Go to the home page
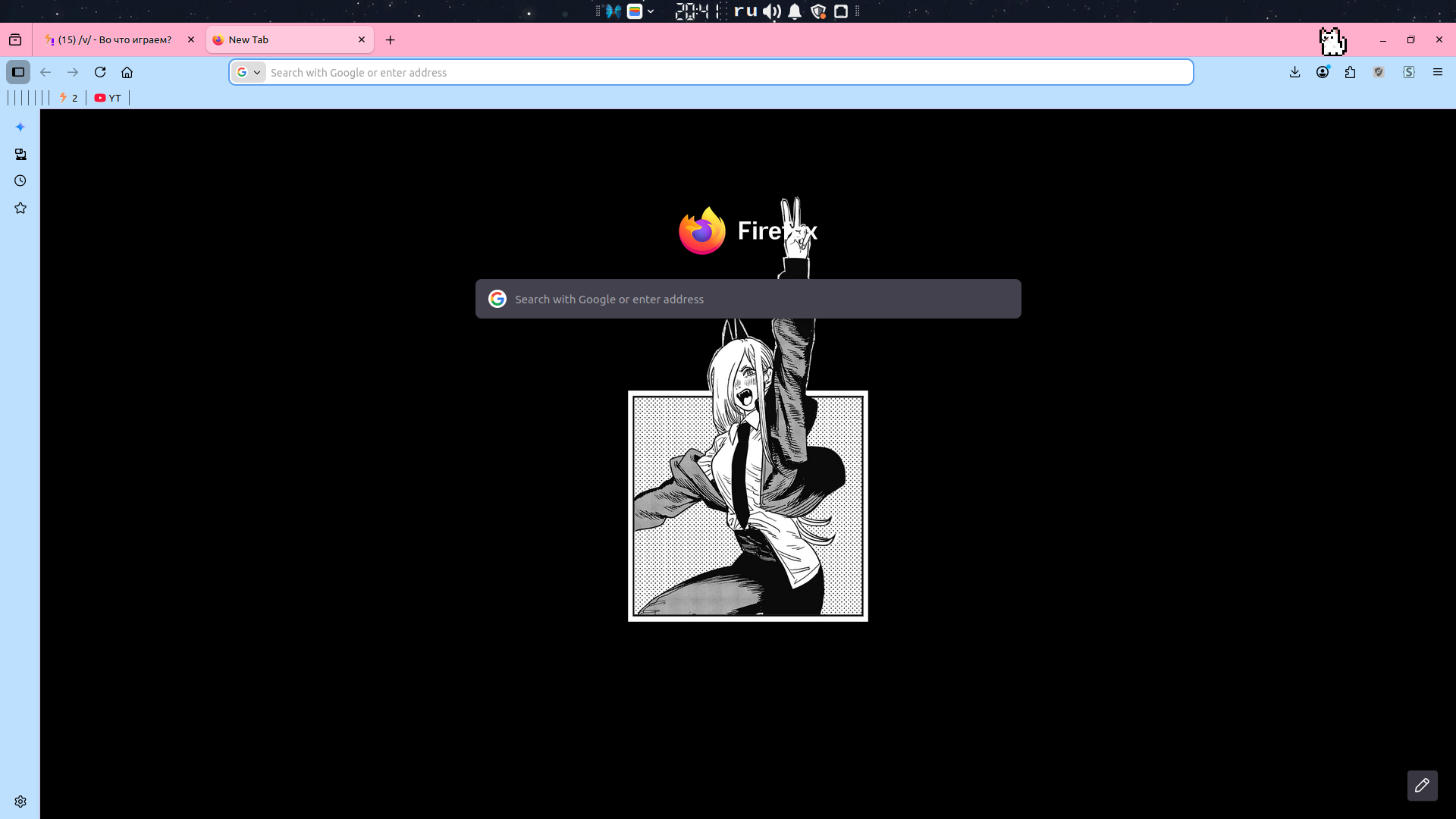 coord(127,72)
